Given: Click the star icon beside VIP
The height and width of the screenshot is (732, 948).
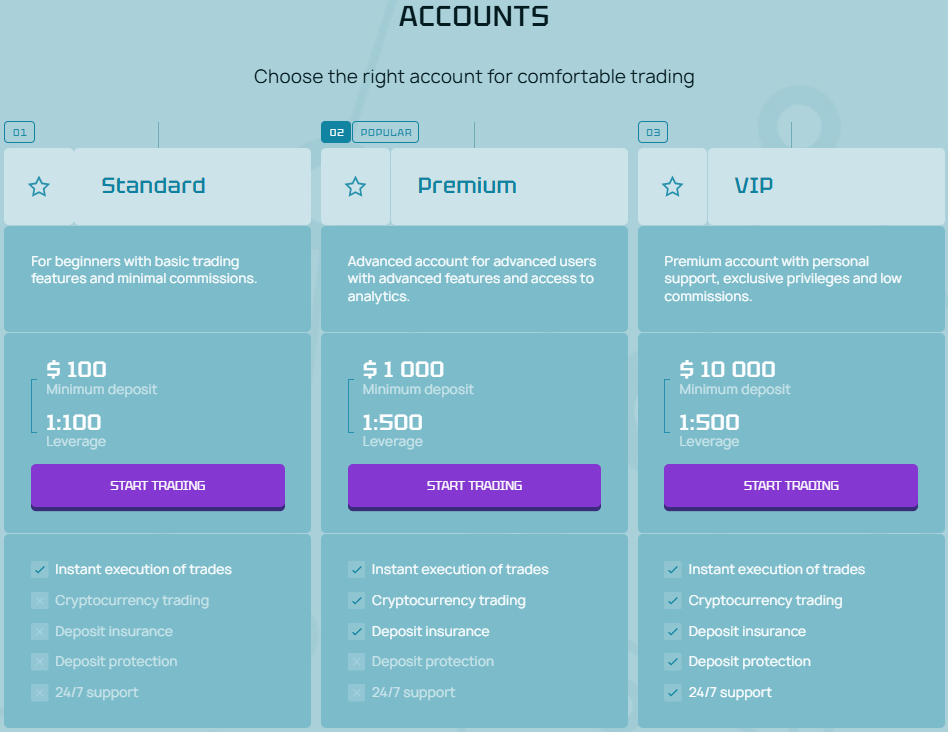Looking at the screenshot, I should click(673, 187).
